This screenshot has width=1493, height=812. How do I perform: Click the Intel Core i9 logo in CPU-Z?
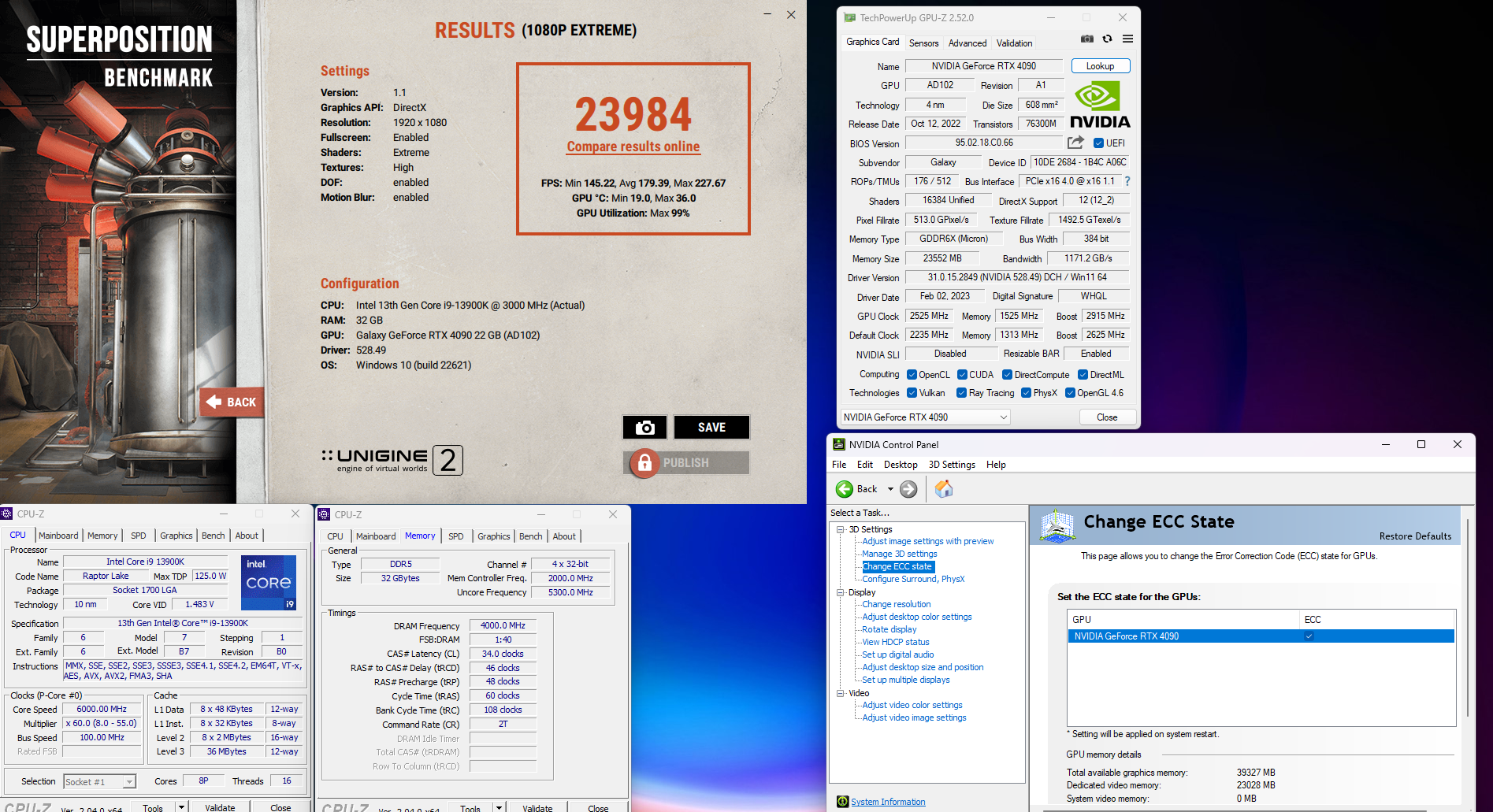(x=269, y=583)
